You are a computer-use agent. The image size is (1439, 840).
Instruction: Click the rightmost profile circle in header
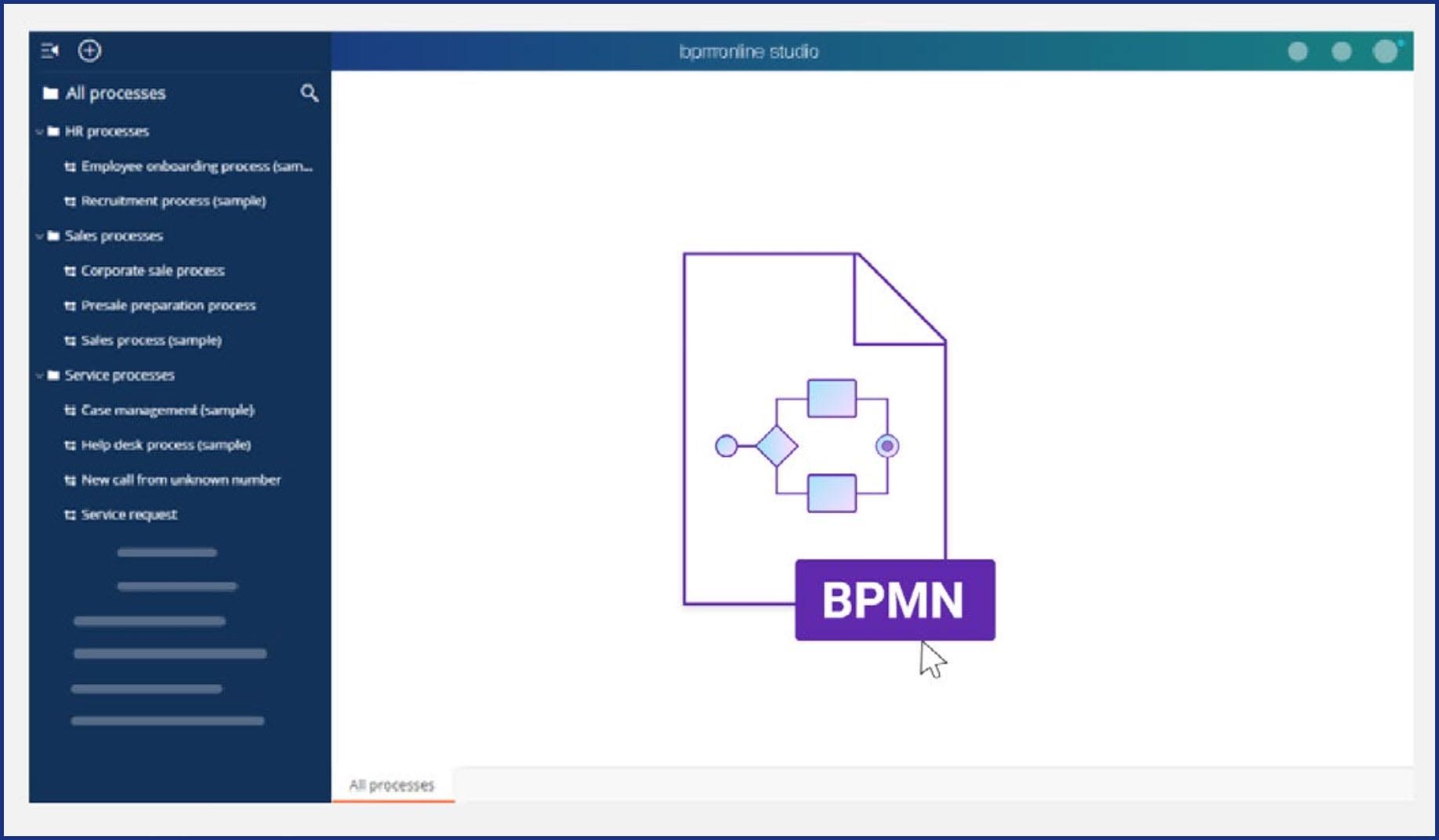coord(1385,52)
